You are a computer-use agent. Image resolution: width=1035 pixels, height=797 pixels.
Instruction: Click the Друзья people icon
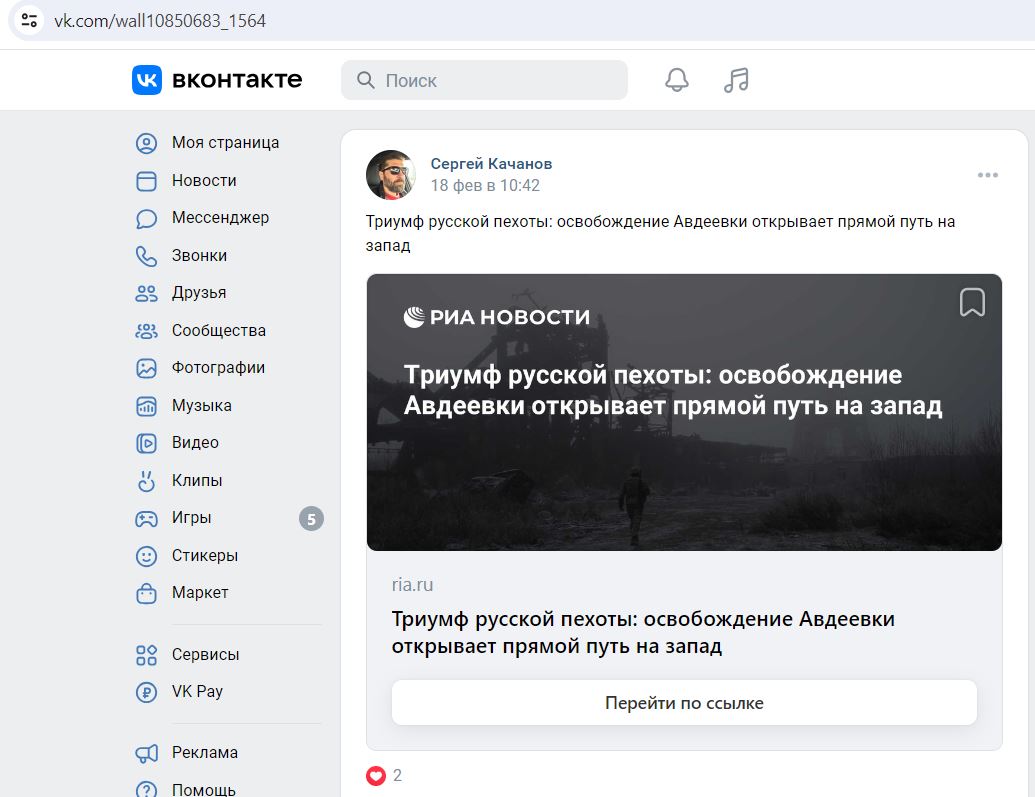point(146,293)
